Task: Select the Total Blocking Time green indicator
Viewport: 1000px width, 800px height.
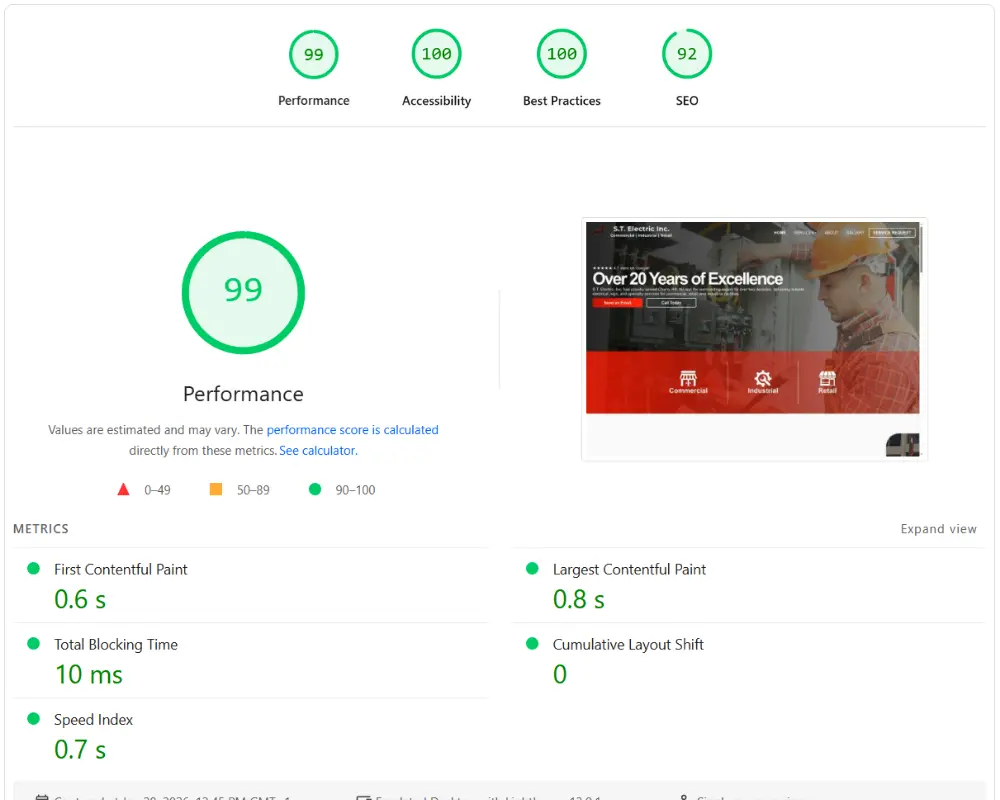Action: click(x=32, y=645)
